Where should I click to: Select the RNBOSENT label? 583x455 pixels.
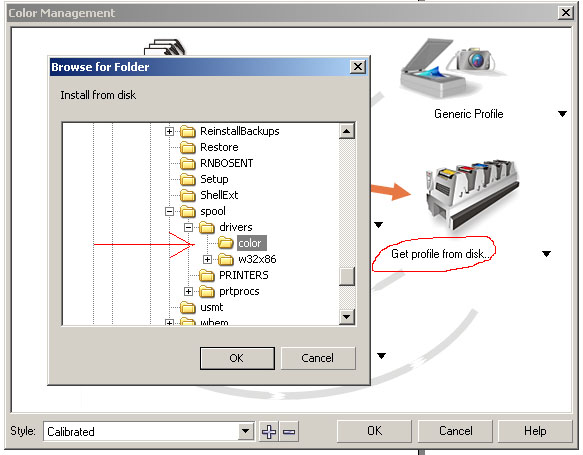227,163
